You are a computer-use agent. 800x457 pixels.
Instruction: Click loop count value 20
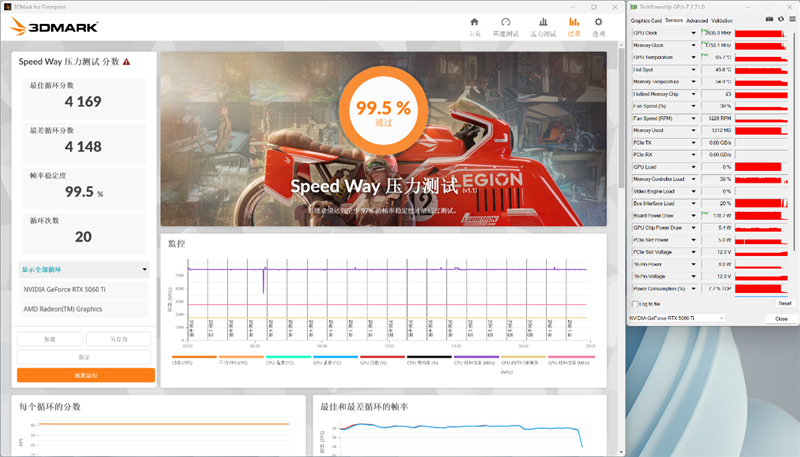click(x=83, y=237)
